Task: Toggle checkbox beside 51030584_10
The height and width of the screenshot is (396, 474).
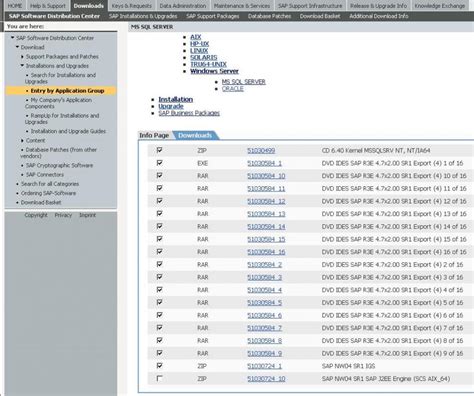Action: click(160, 176)
